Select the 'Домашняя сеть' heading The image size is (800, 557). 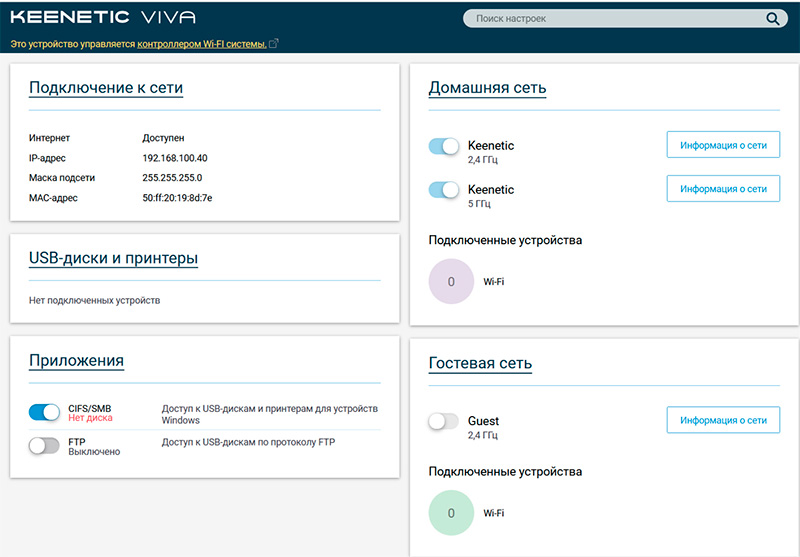487,88
